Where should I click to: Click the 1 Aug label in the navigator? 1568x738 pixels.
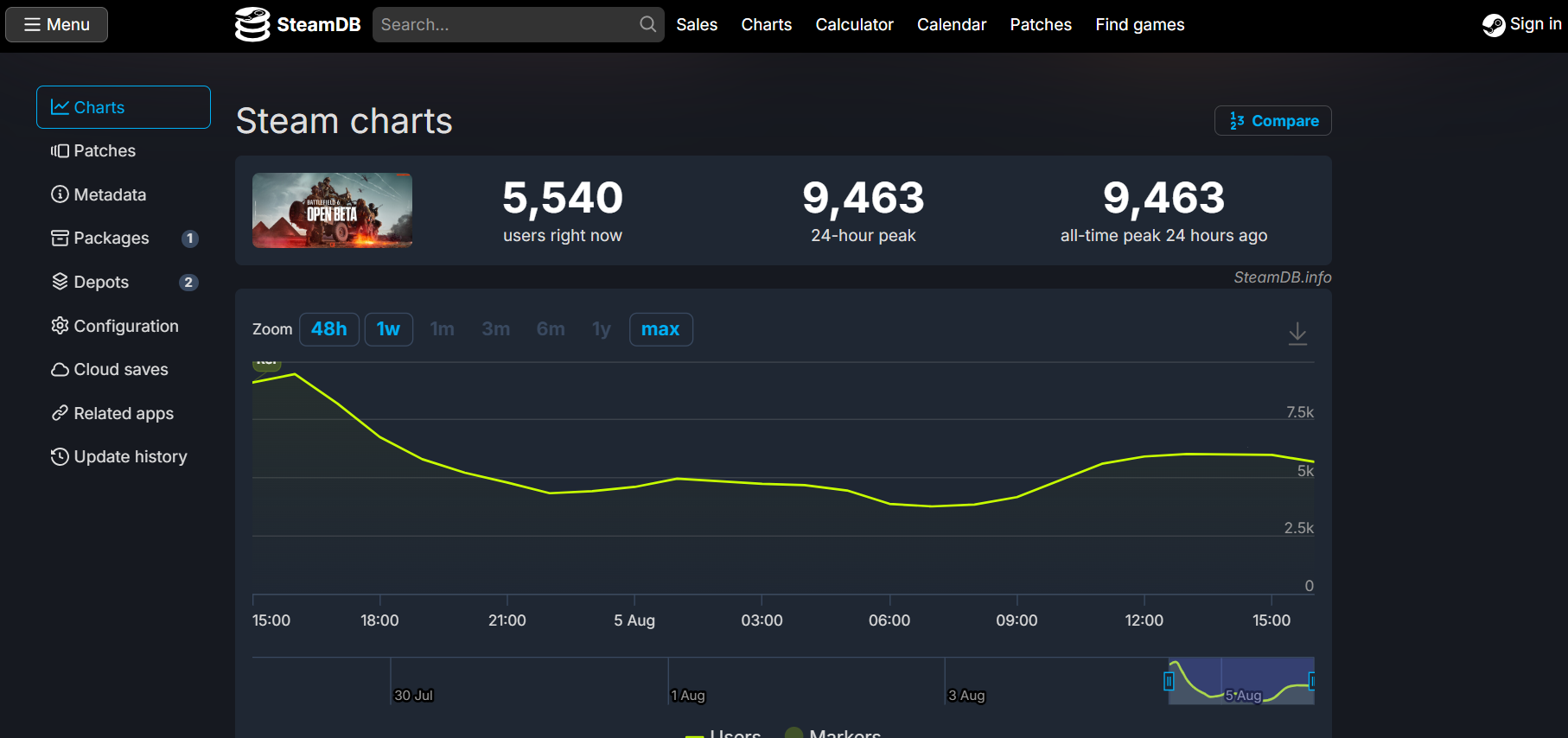click(688, 696)
